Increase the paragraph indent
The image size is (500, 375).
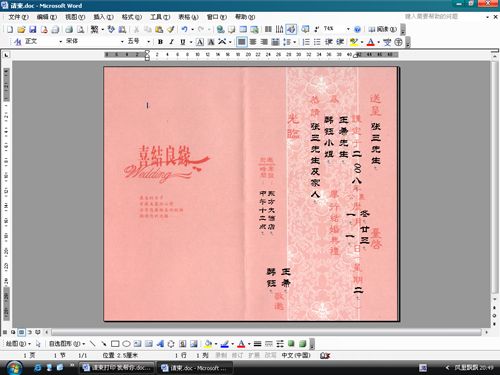click(340, 42)
